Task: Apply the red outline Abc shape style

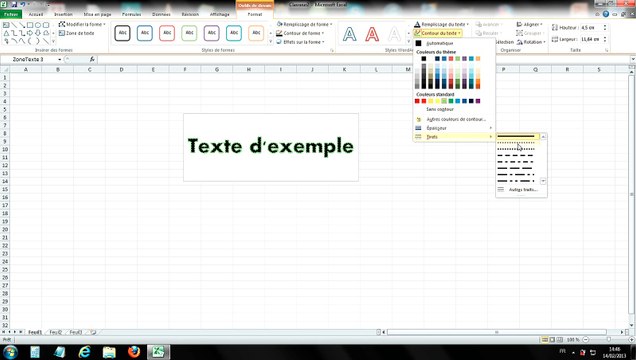Action: pyautogui.click(x=167, y=33)
